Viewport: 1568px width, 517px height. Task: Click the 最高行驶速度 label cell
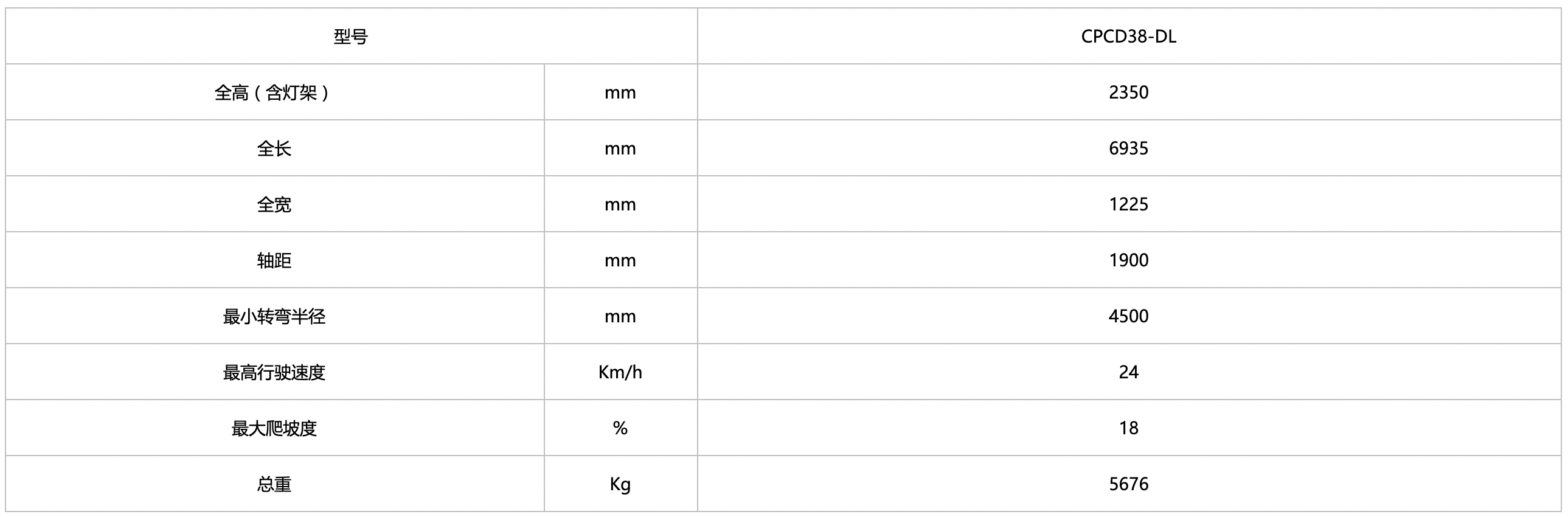coord(274,373)
